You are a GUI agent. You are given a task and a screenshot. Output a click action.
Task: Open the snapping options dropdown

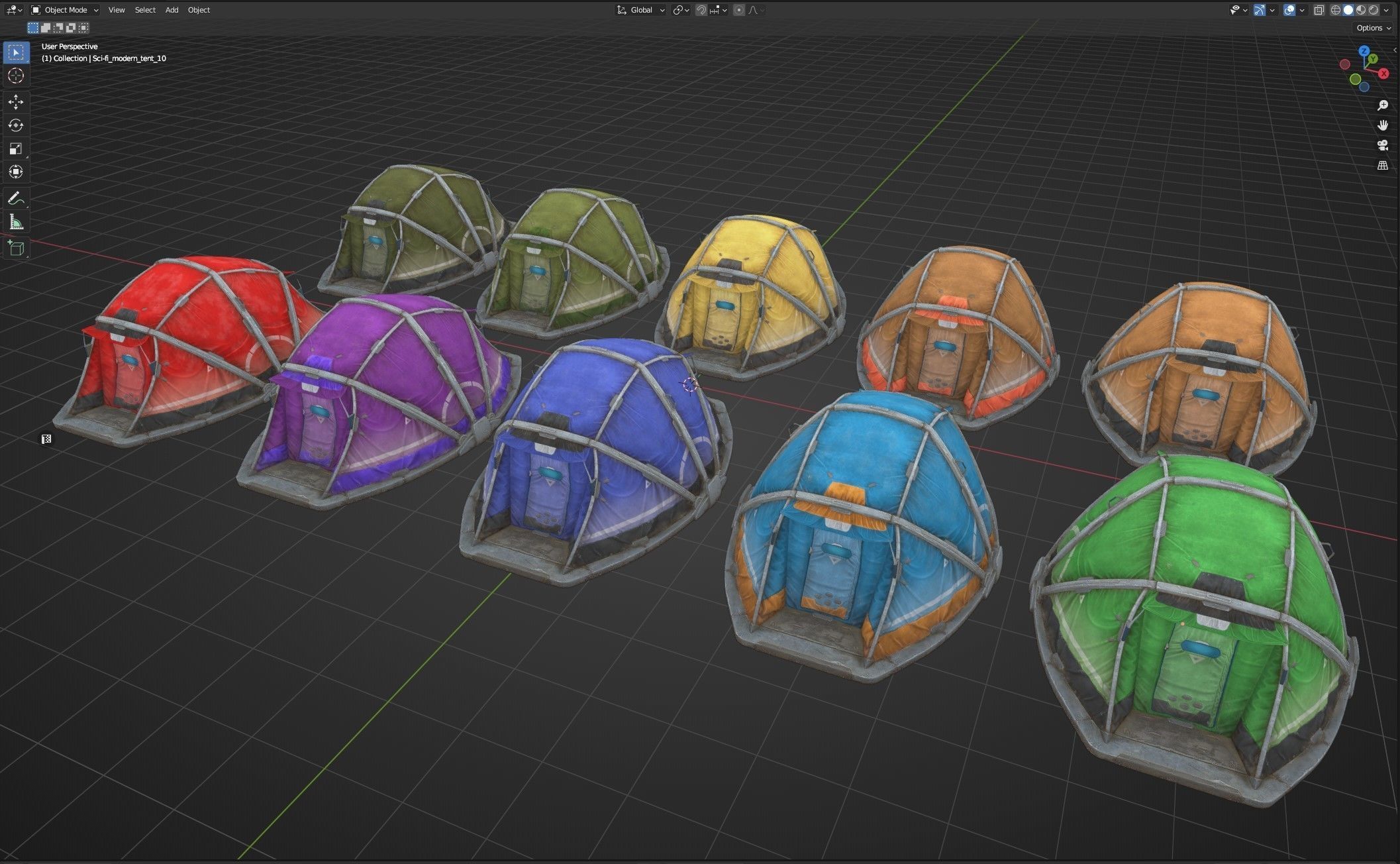[x=718, y=10]
